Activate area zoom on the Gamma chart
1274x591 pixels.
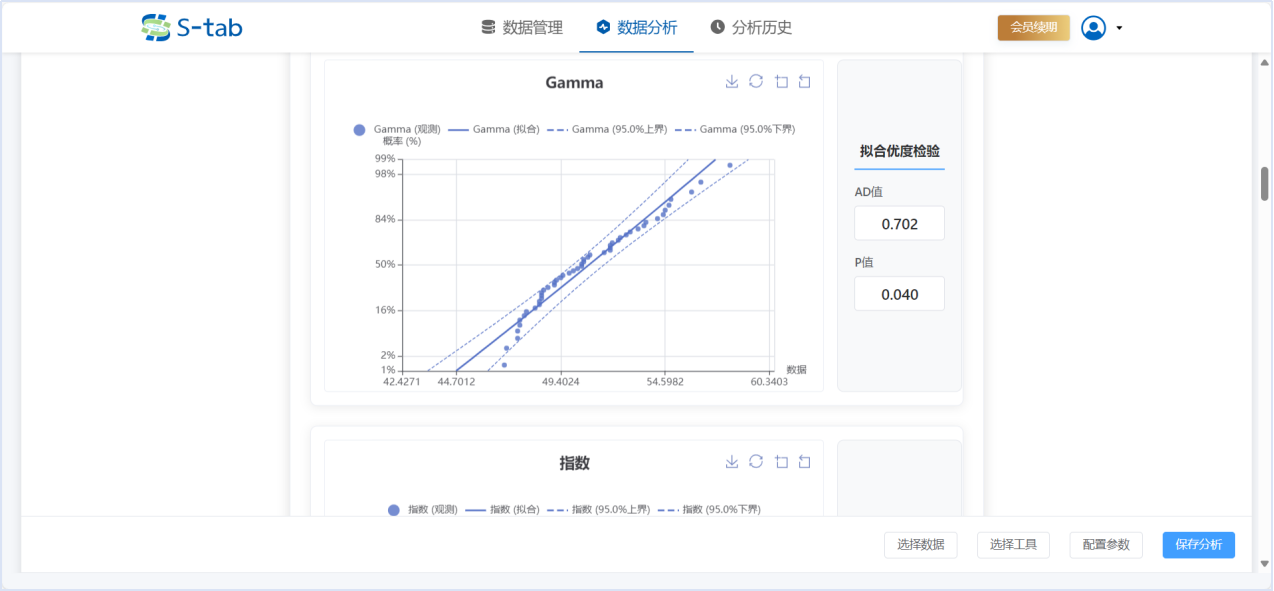(781, 82)
